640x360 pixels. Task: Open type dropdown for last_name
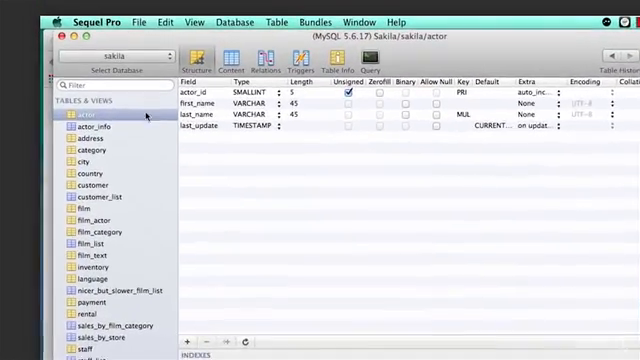279,115
